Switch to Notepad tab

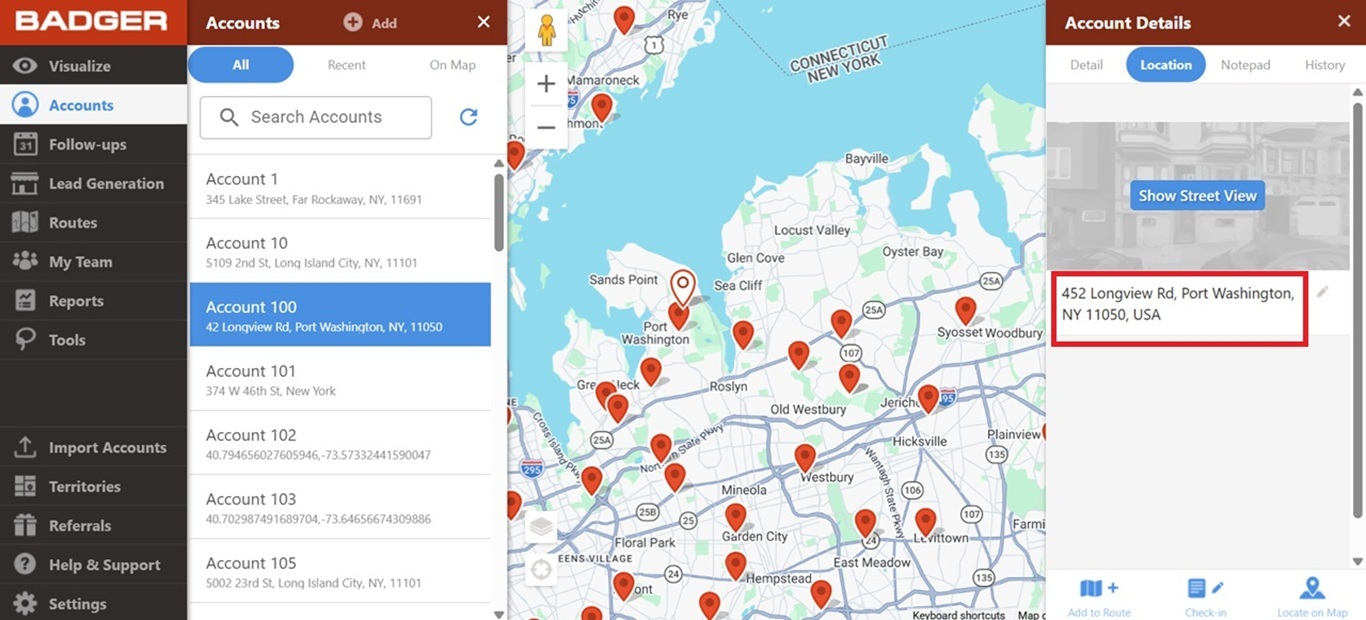1245,65
